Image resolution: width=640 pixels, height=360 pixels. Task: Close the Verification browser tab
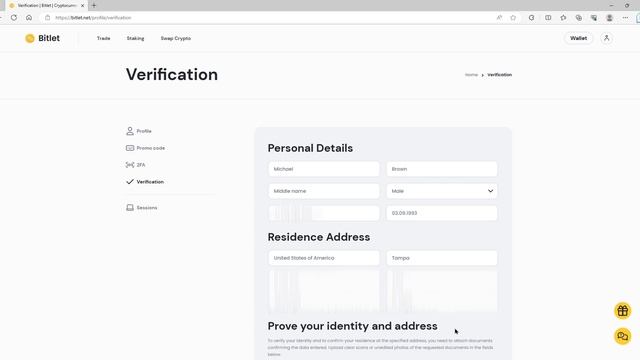pyautogui.click(x=82, y=6)
